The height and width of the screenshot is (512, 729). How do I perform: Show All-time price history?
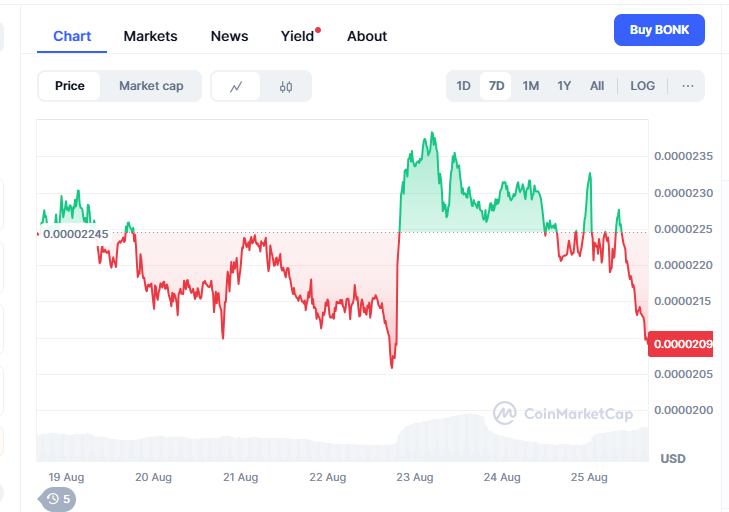click(x=597, y=86)
